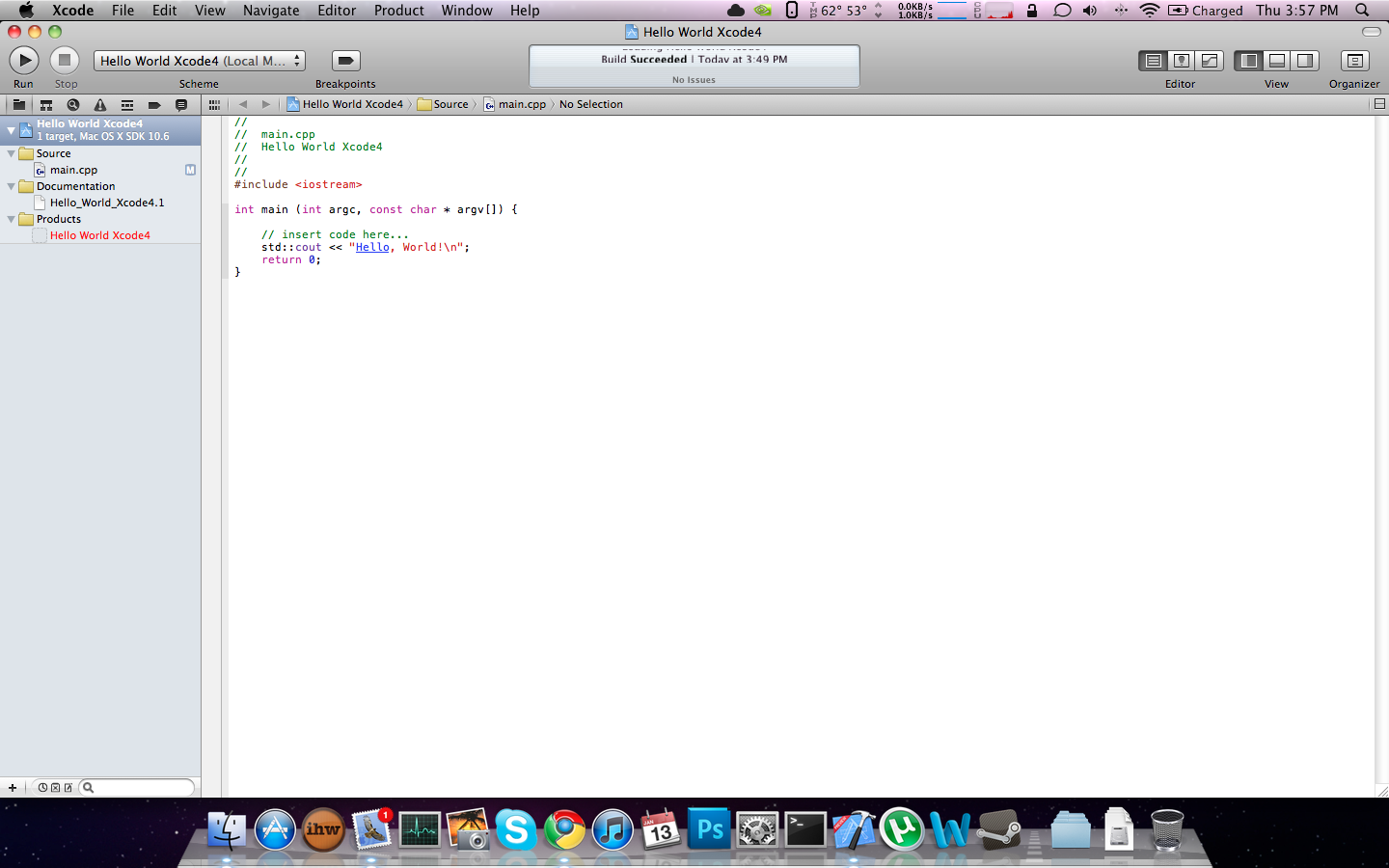The width and height of the screenshot is (1389, 868).
Task: Toggle the source-control status filter icon
Action: coord(55,788)
